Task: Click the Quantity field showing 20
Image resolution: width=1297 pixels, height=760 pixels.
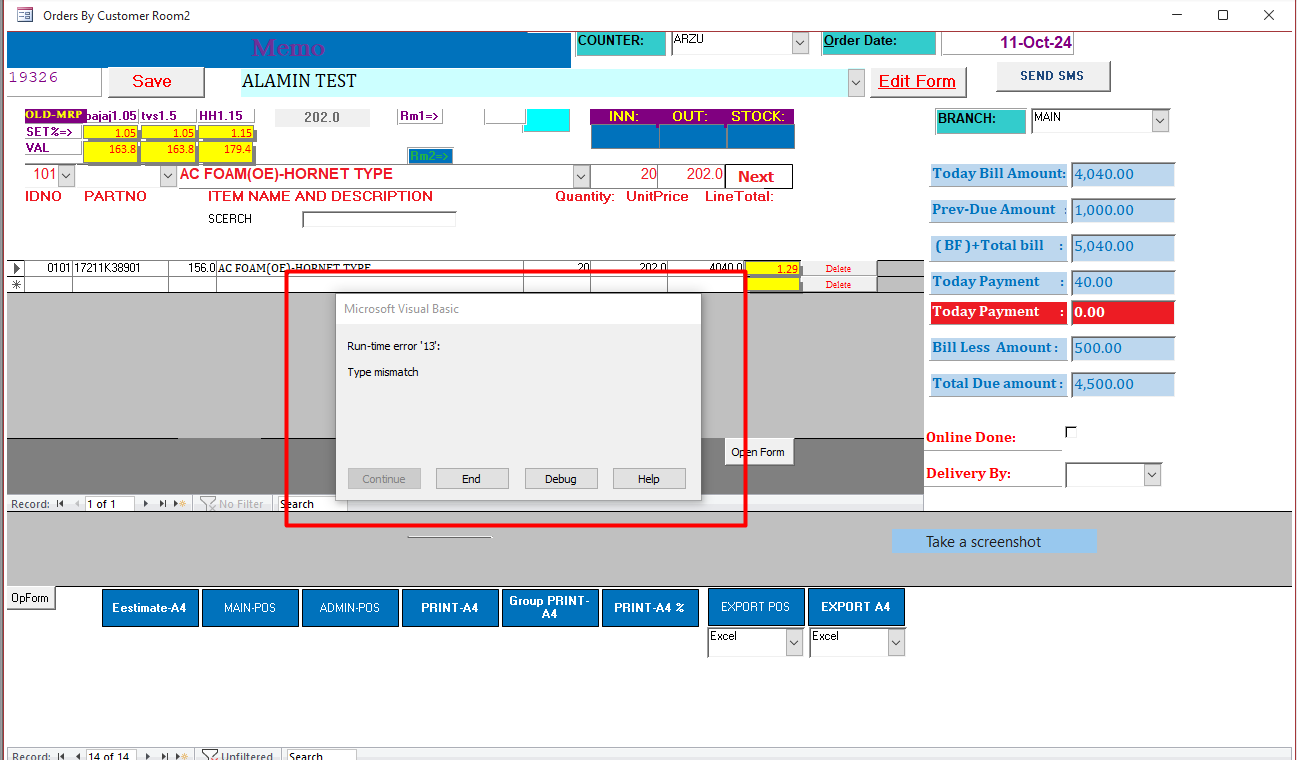Action: 625,175
